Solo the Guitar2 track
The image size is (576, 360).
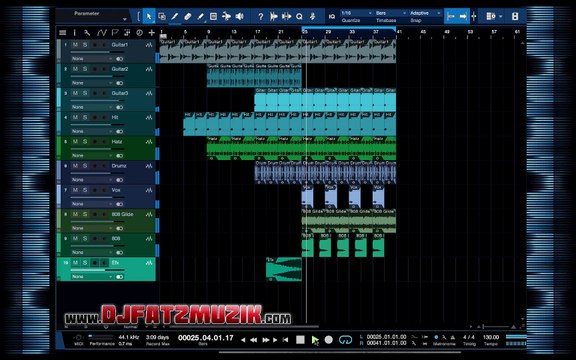coord(85,69)
